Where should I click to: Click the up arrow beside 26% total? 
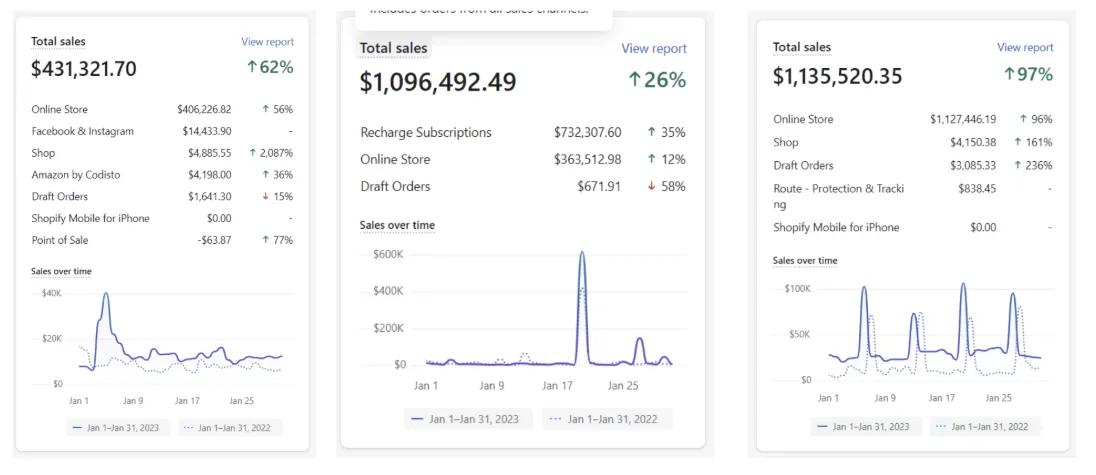coord(634,80)
